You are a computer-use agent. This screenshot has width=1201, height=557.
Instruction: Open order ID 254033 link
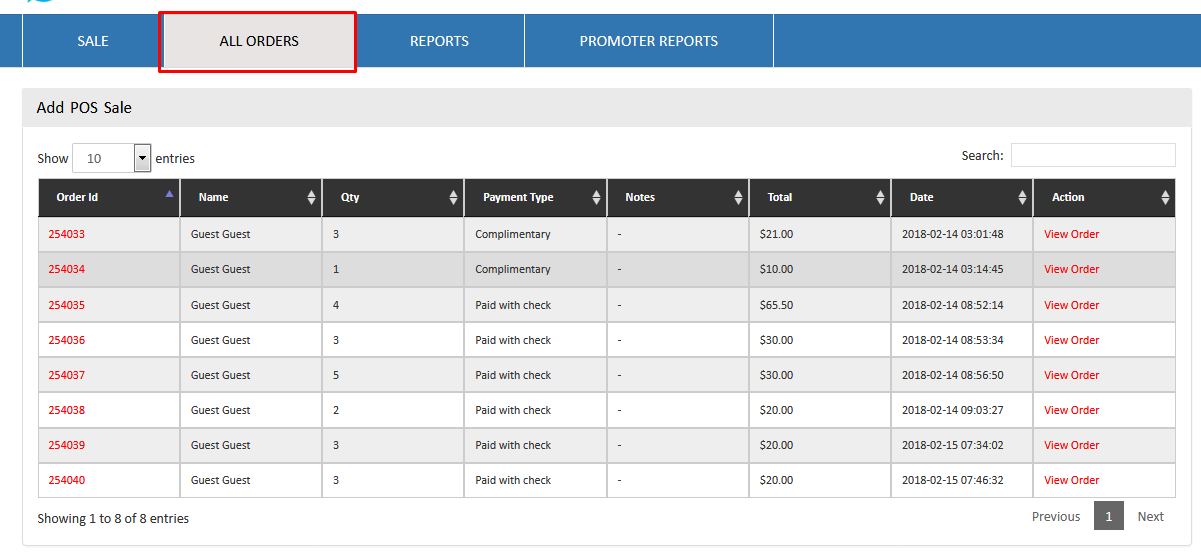pyautogui.click(x=67, y=234)
